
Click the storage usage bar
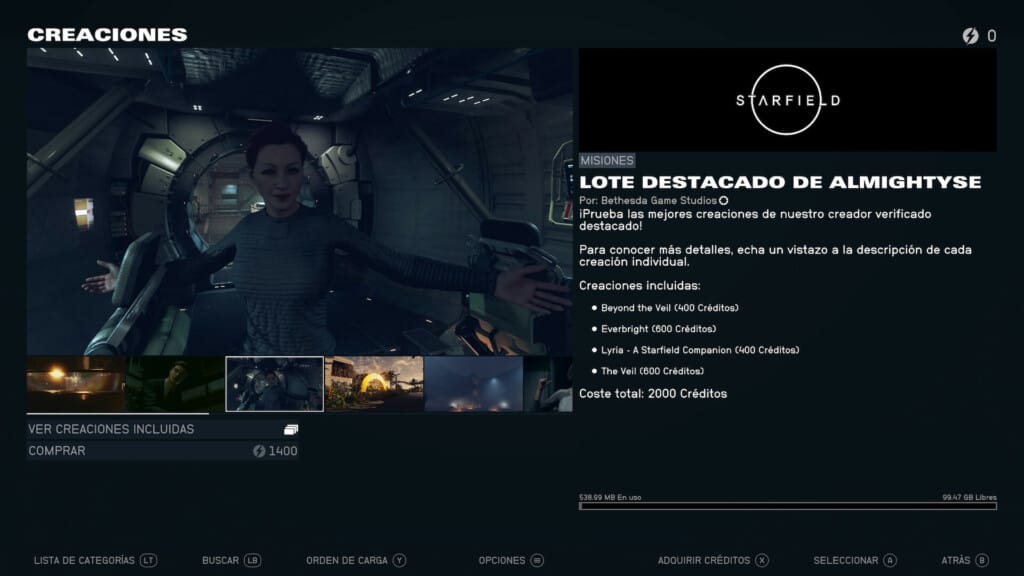click(787, 506)
